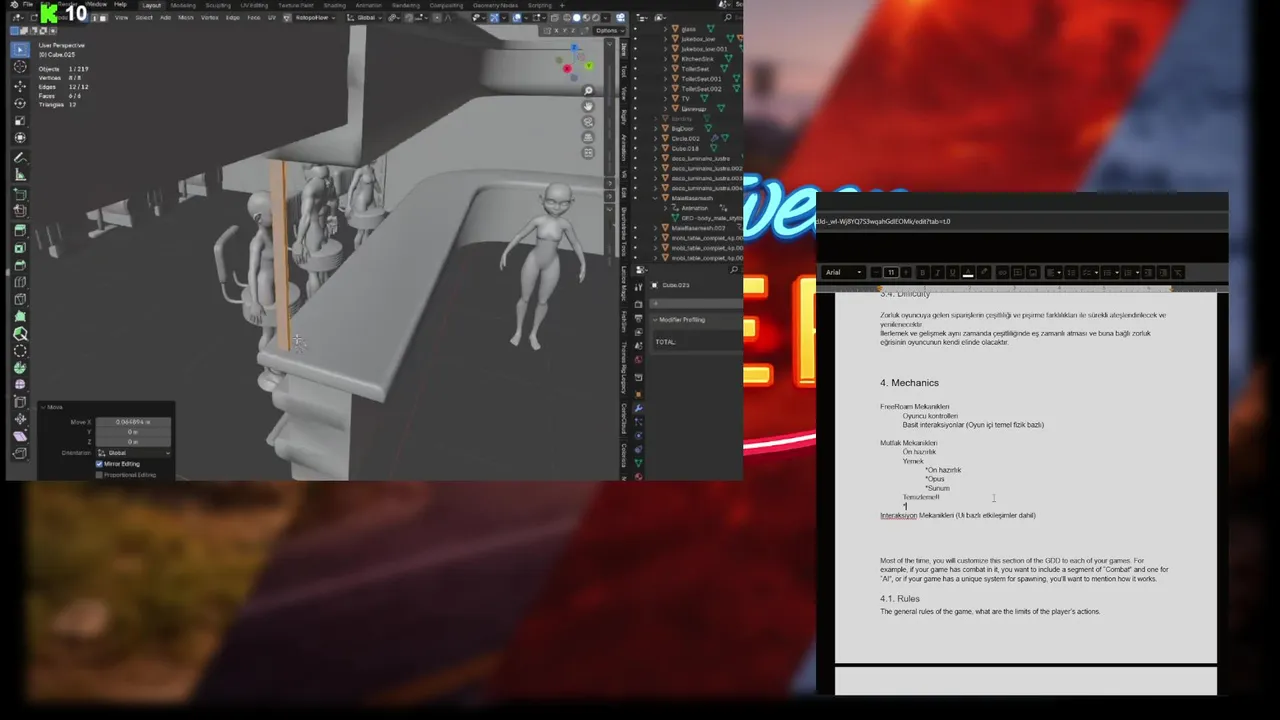Viewport: 1280px width, 720px height.
Task: Select the Scale tool in Blender toolbar
Action: (20, 121)
